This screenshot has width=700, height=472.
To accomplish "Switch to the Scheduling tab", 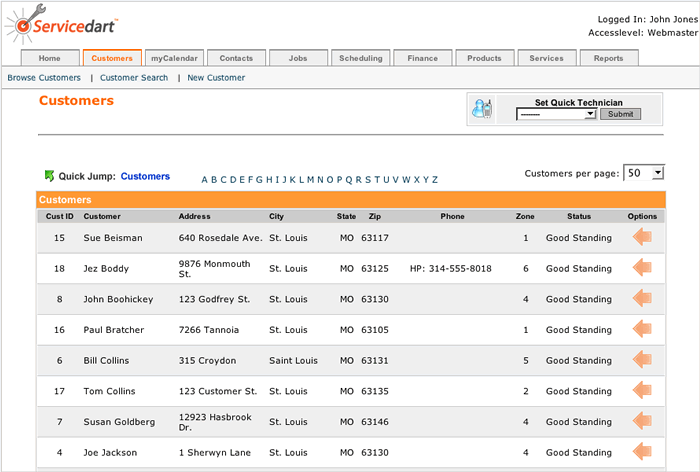I will coord(360,58).
